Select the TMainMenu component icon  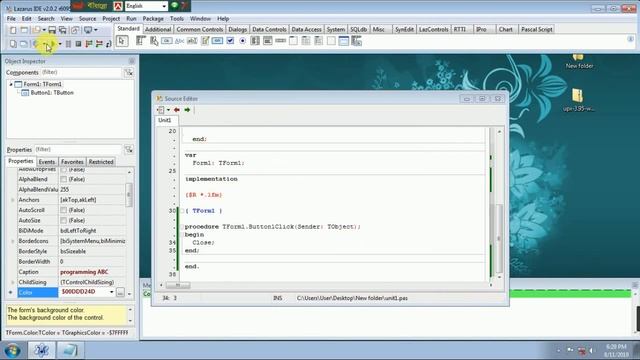tap(141, 41)
